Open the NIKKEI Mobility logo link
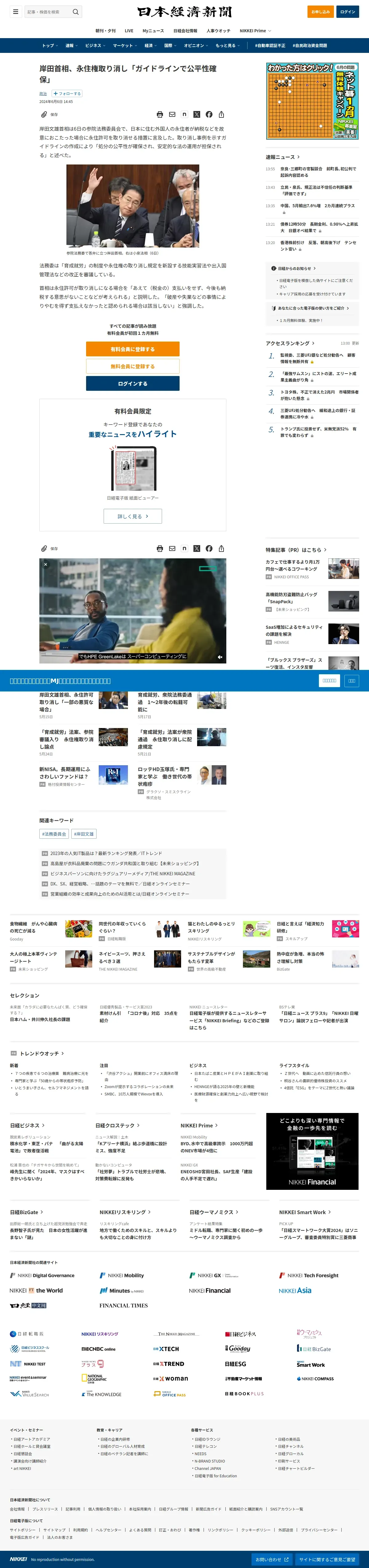This screenshot has height=1568, width=369. point(122,1275)
